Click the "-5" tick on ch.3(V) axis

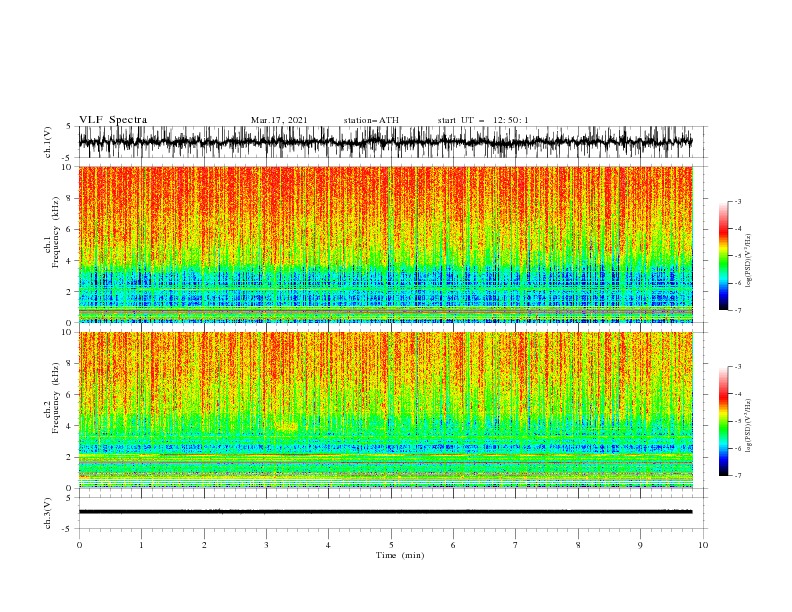(x=68, y=529)
